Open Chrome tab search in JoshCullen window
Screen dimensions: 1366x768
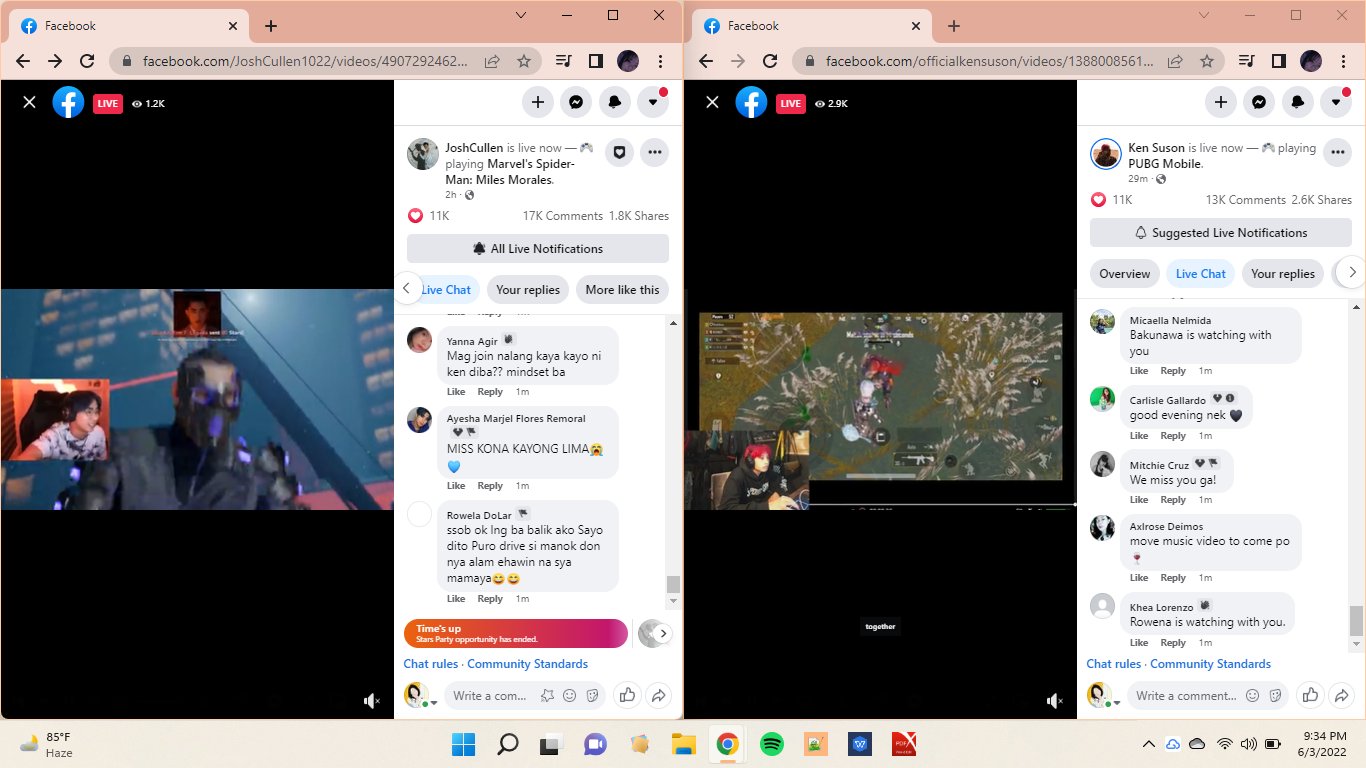(520, 15)
